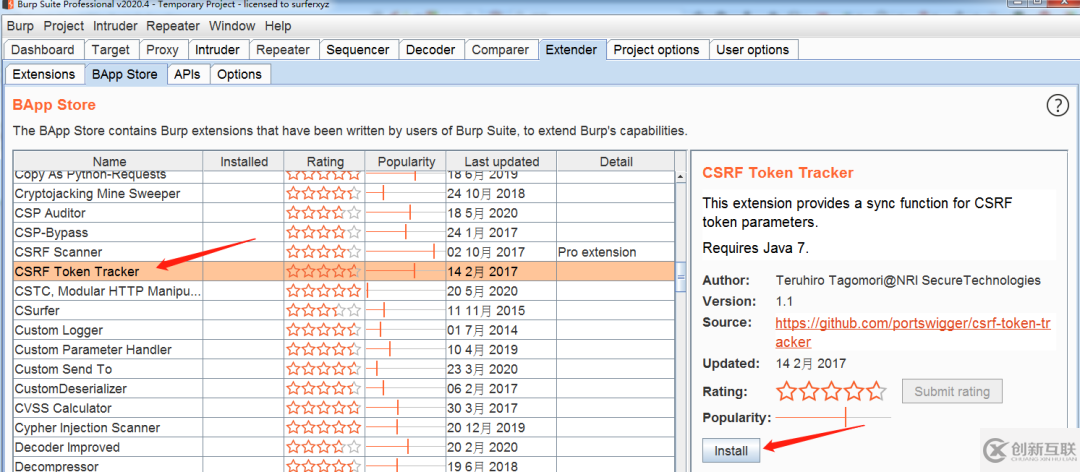Click the Burp Suite title bar icon
The height and width of the screenshot is (472, 1080).
8,5
